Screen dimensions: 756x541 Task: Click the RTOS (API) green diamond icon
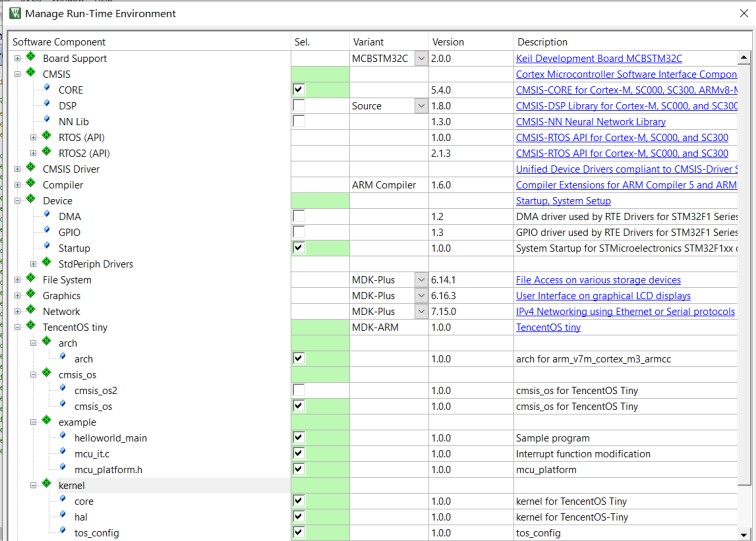pyautogui.click(x=47, y=136)
